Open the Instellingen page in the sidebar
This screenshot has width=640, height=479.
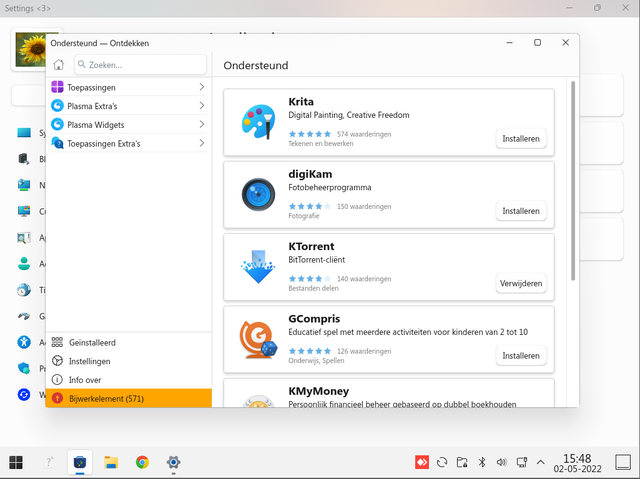coord(89,361)
